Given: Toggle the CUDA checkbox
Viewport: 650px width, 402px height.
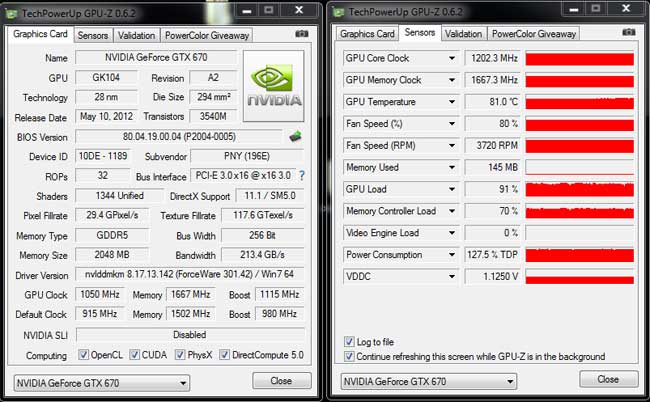Looking at the screenshot, I should pyautogui.click(x=134, y=355).
